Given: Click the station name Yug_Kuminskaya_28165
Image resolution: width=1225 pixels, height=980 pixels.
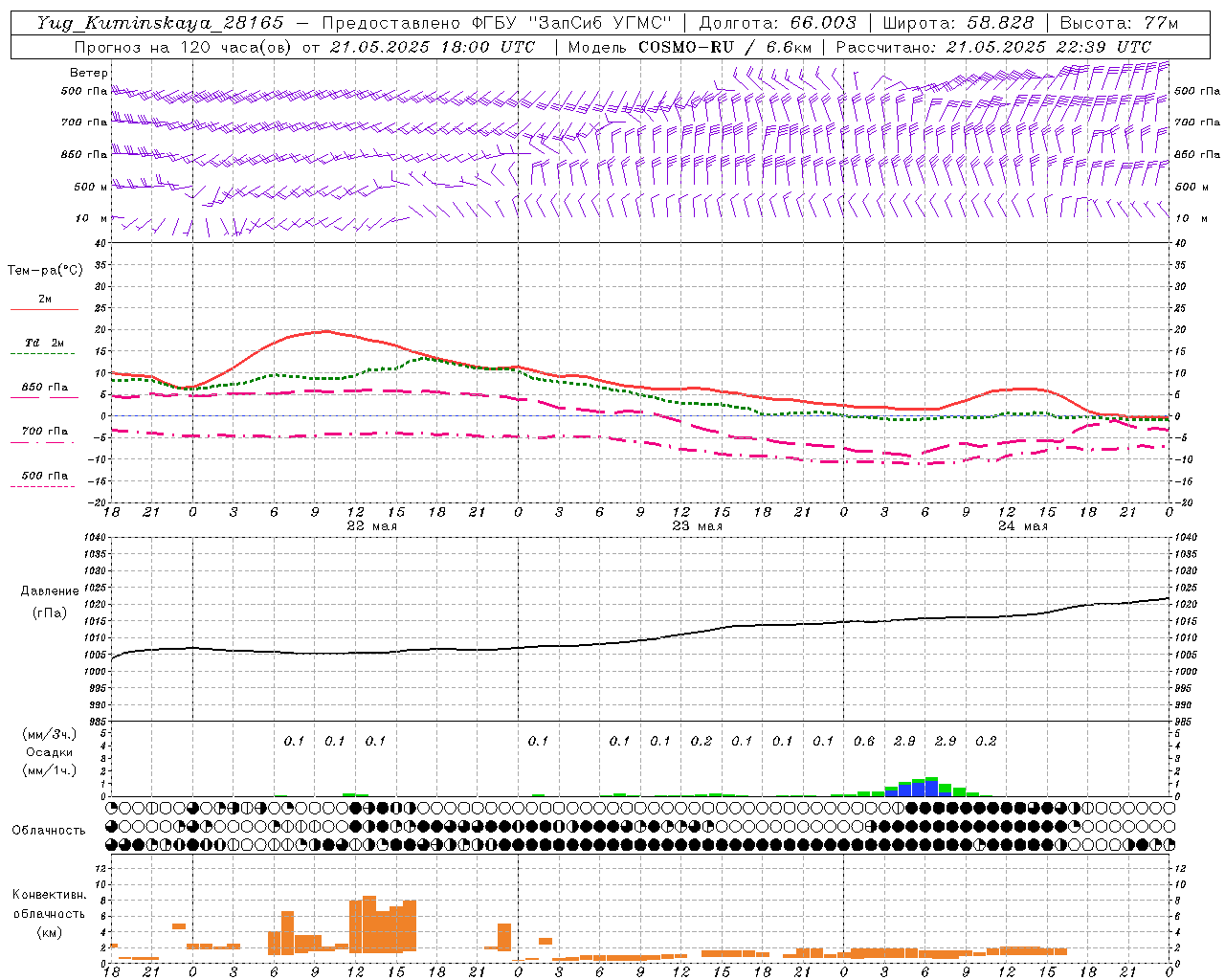Looking at the screenshot, I should tap(160, 23).
